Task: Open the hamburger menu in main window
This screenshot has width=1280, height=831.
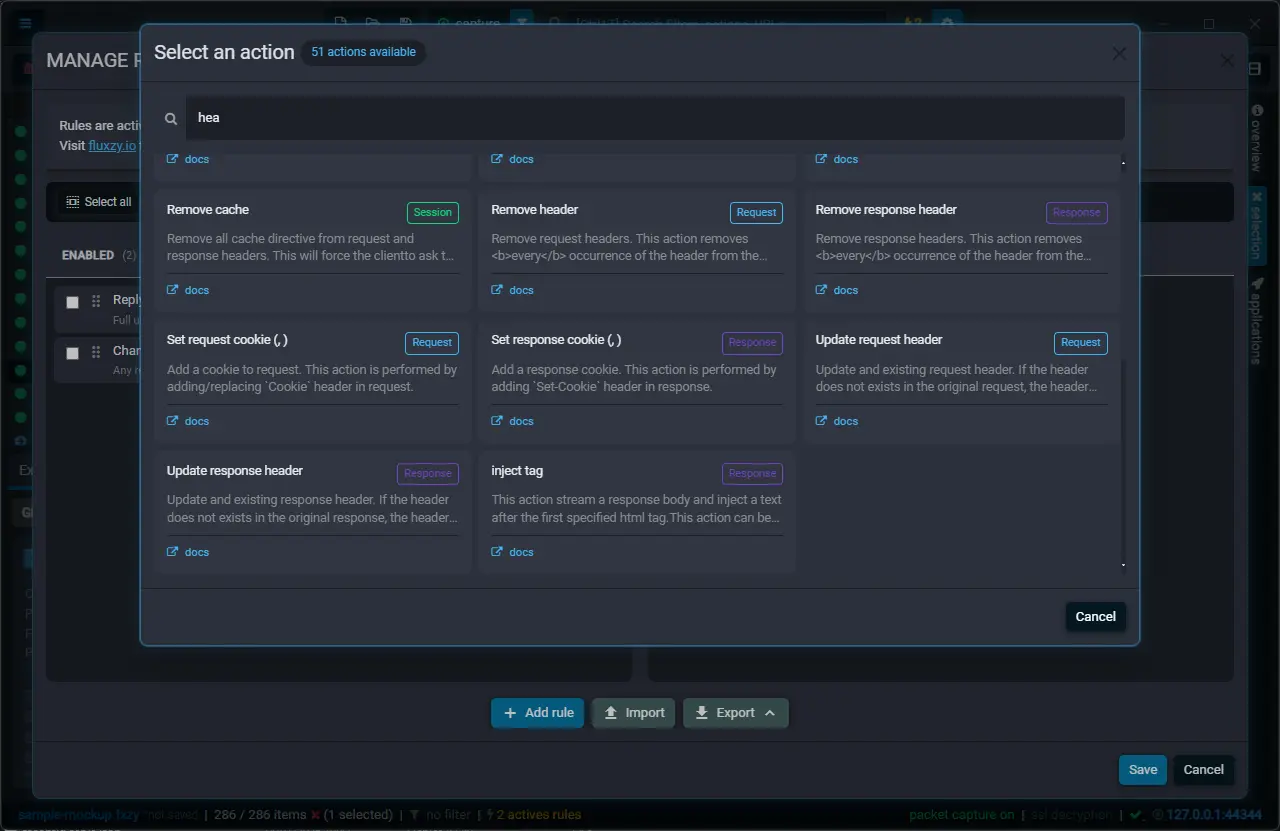Action: click(x=25, y=23)
